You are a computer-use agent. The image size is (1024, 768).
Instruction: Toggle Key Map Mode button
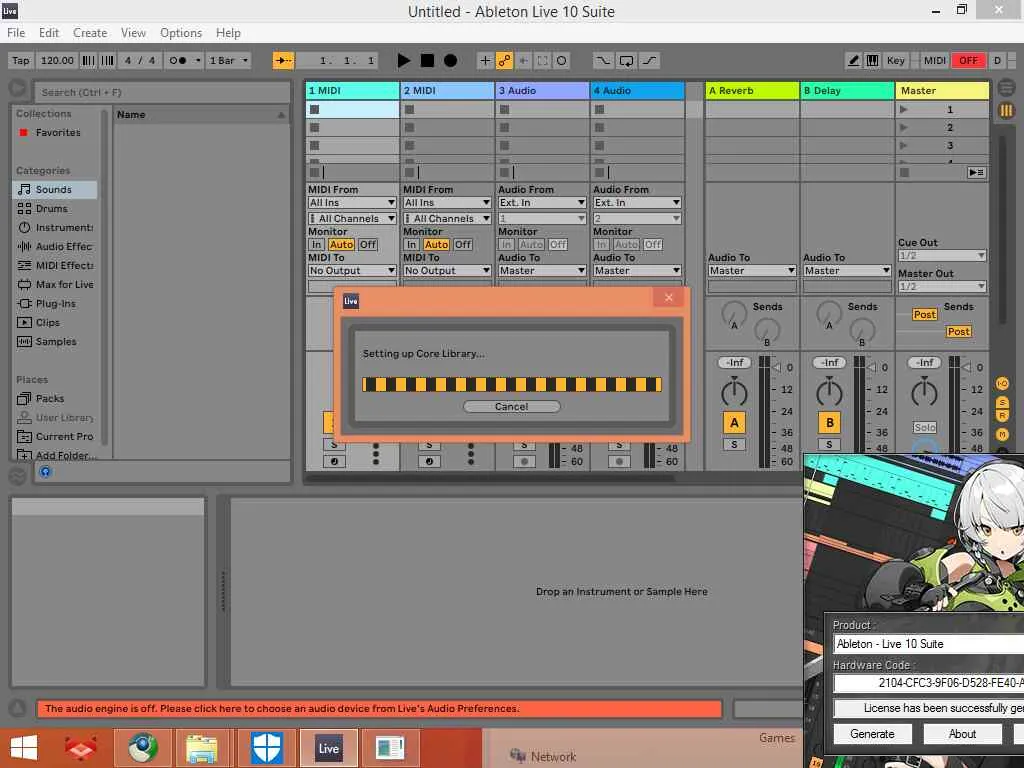tap(896, 61)
